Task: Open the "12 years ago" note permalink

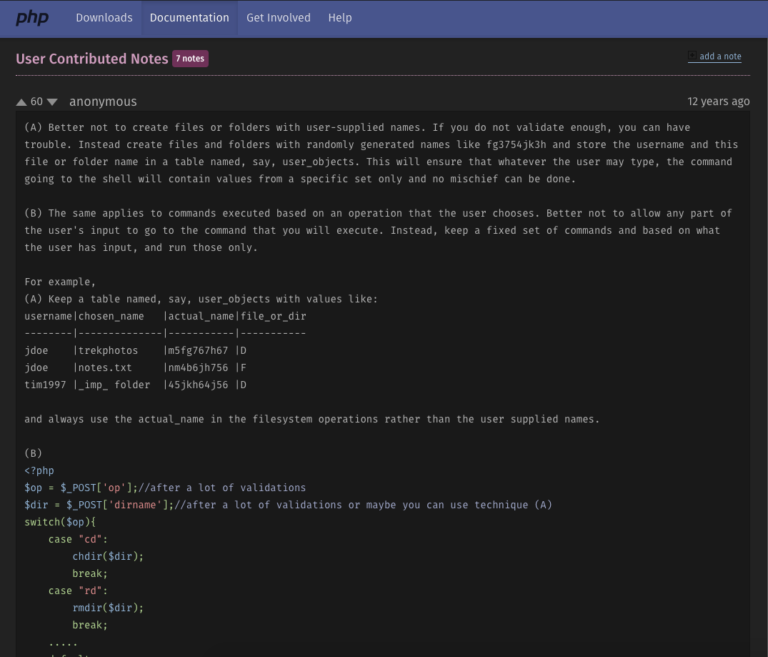Action: point(718,102)
